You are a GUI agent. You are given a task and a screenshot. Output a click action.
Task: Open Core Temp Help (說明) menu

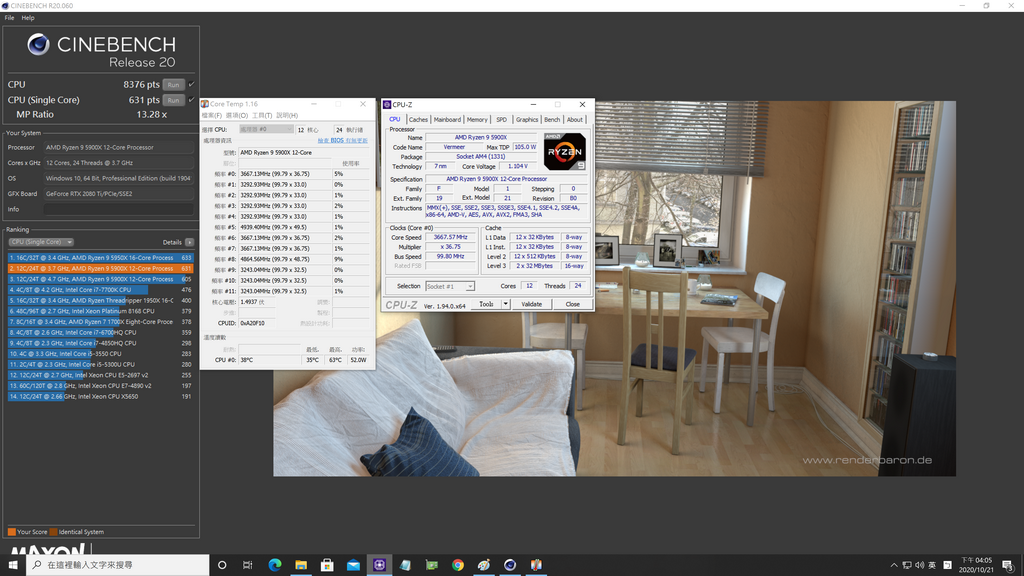tap(287, 116)
